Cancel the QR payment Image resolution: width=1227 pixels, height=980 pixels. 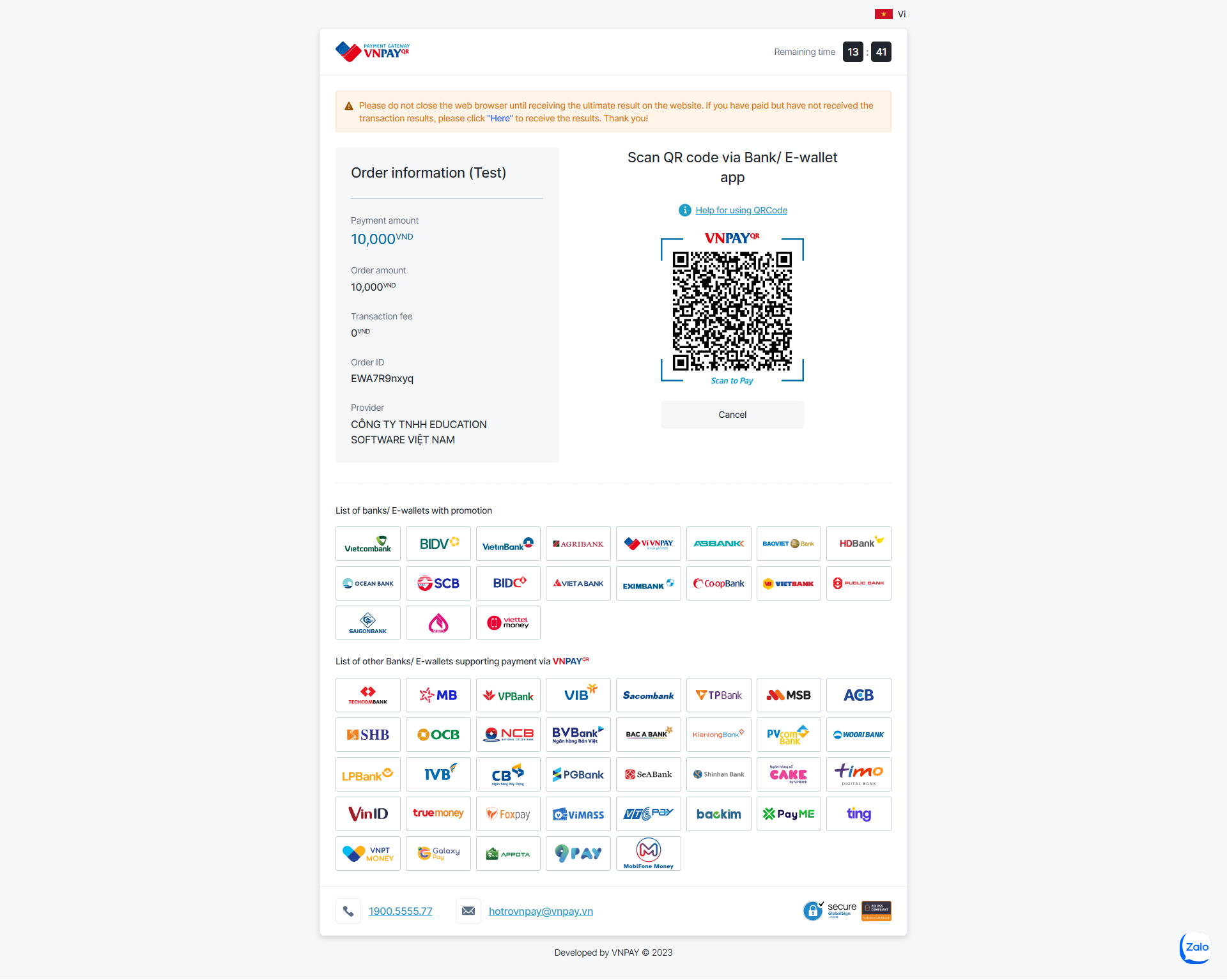(x=732, y=415)
